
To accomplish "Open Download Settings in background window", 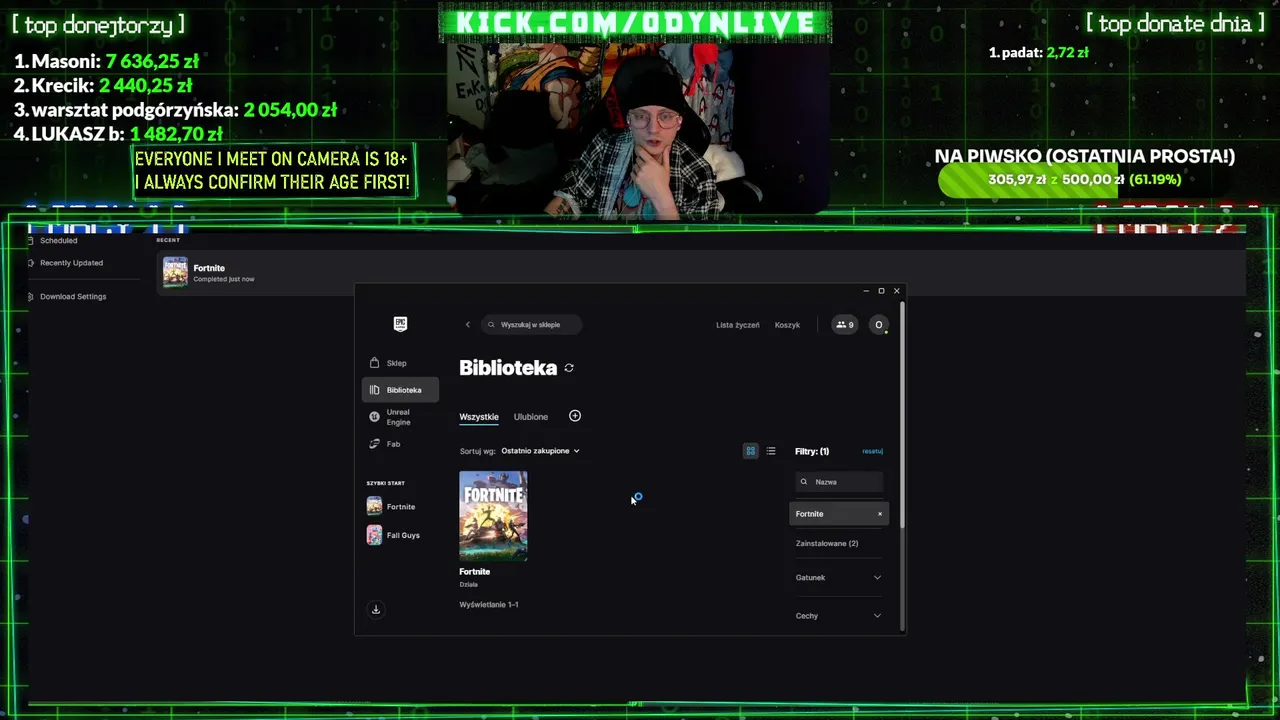I will click(x=73, y=297).
